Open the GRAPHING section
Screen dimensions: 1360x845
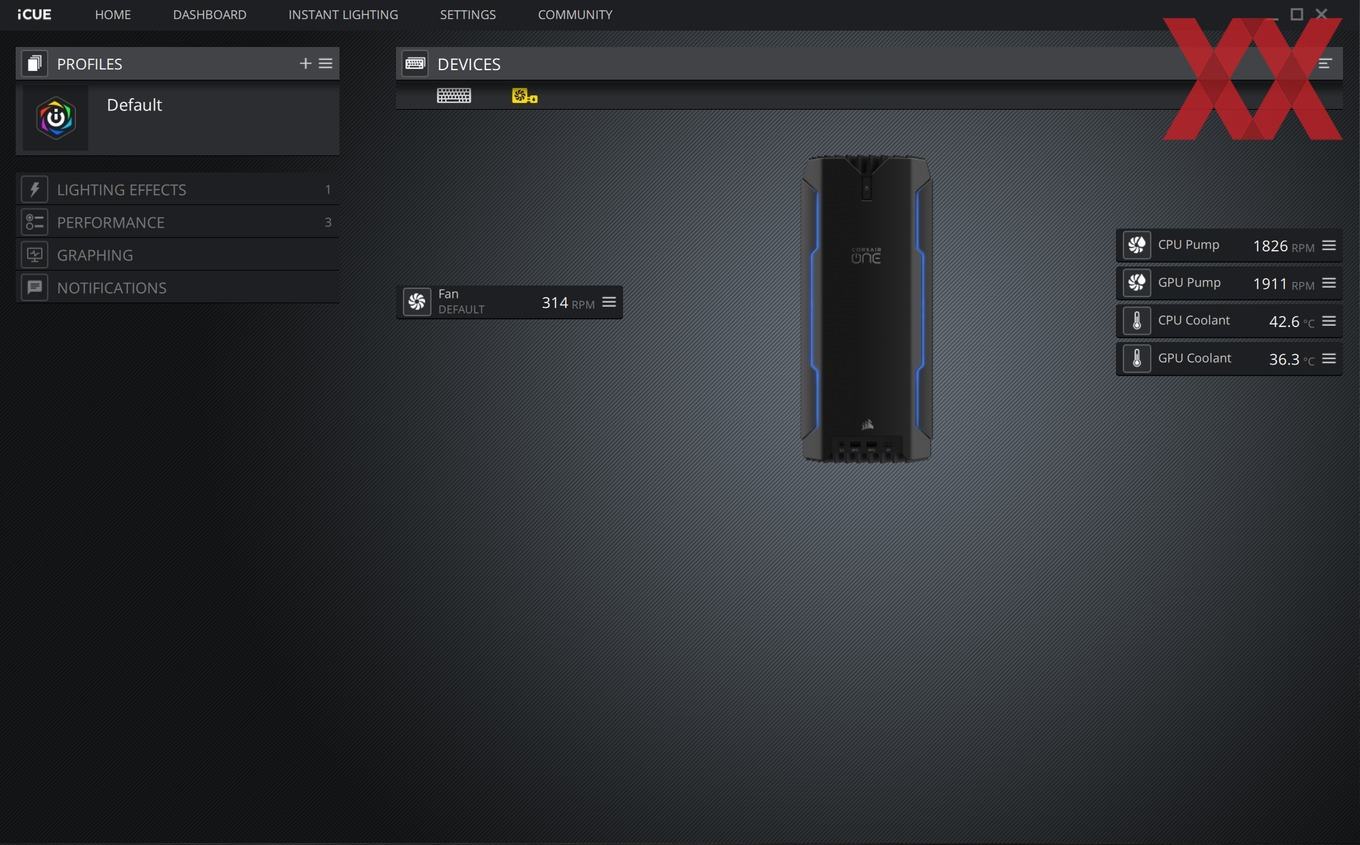point(178,255)
